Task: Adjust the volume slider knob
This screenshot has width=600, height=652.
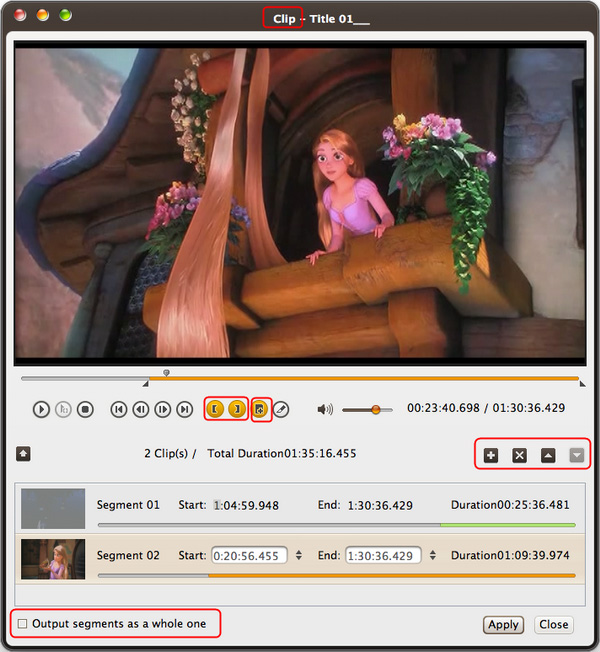Action: (376, 410)
